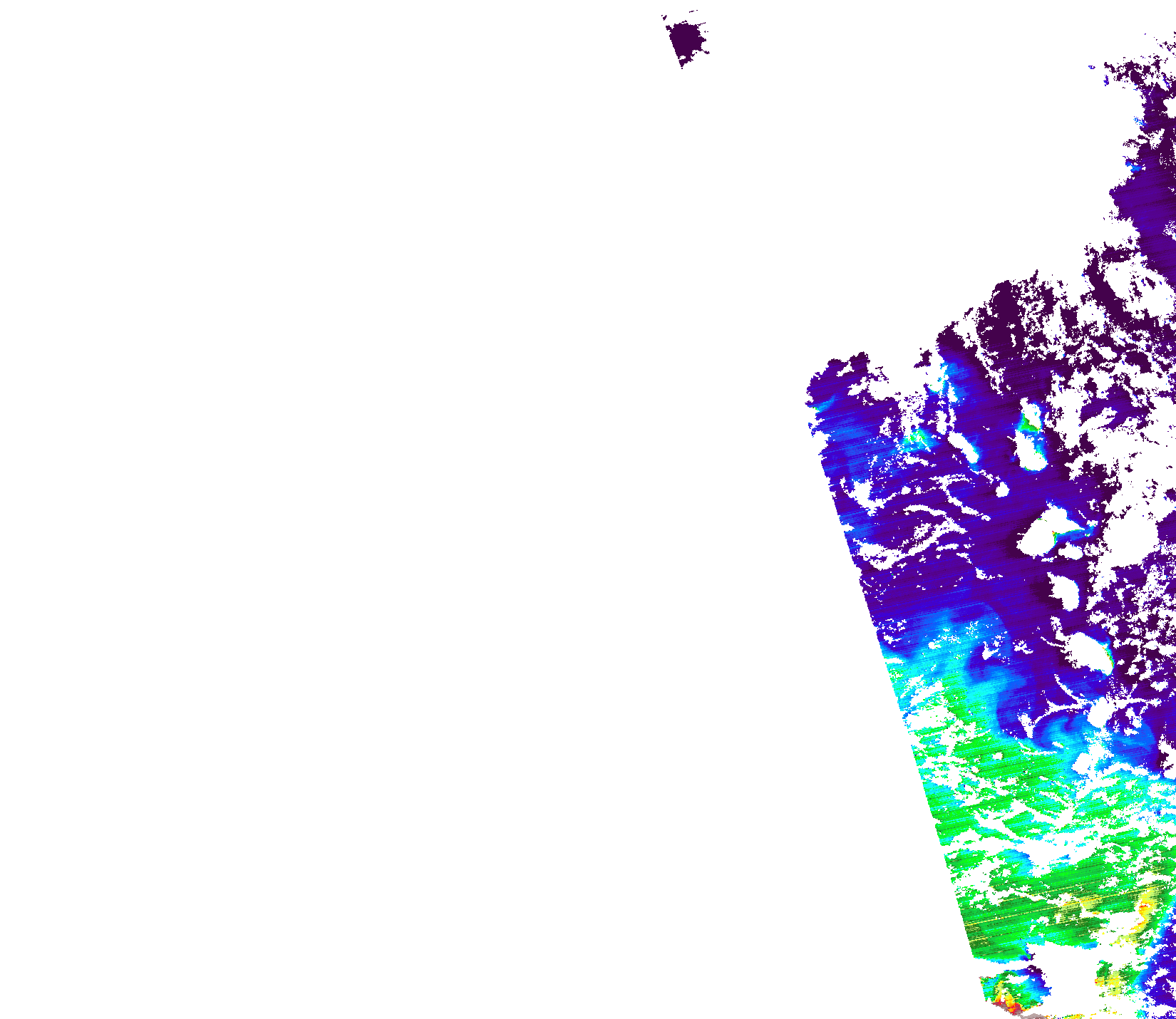Screen dimensions: 1176x1019
Task: Click the empty white area on the left
Action: [356, 499]
